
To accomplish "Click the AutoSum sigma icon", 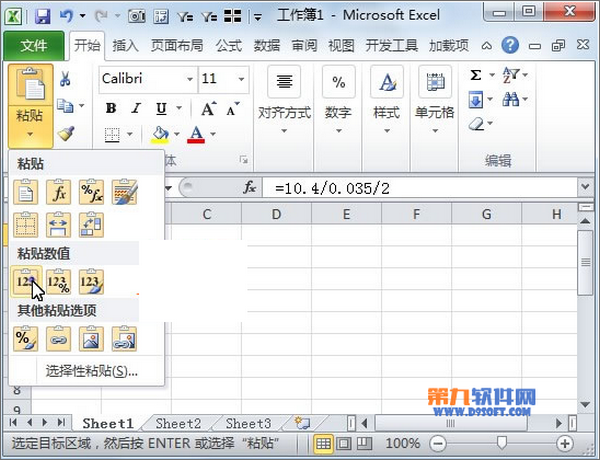I will [476, 75].
